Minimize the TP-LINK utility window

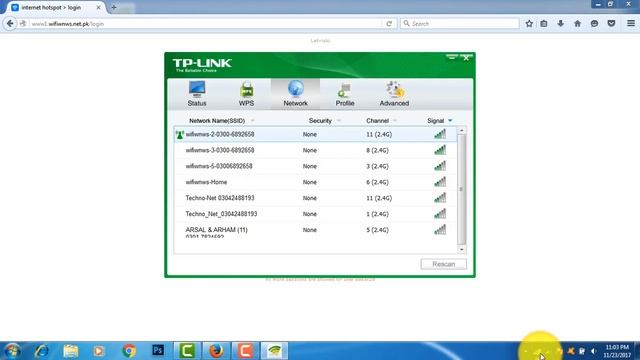click(x=452, y=58)
